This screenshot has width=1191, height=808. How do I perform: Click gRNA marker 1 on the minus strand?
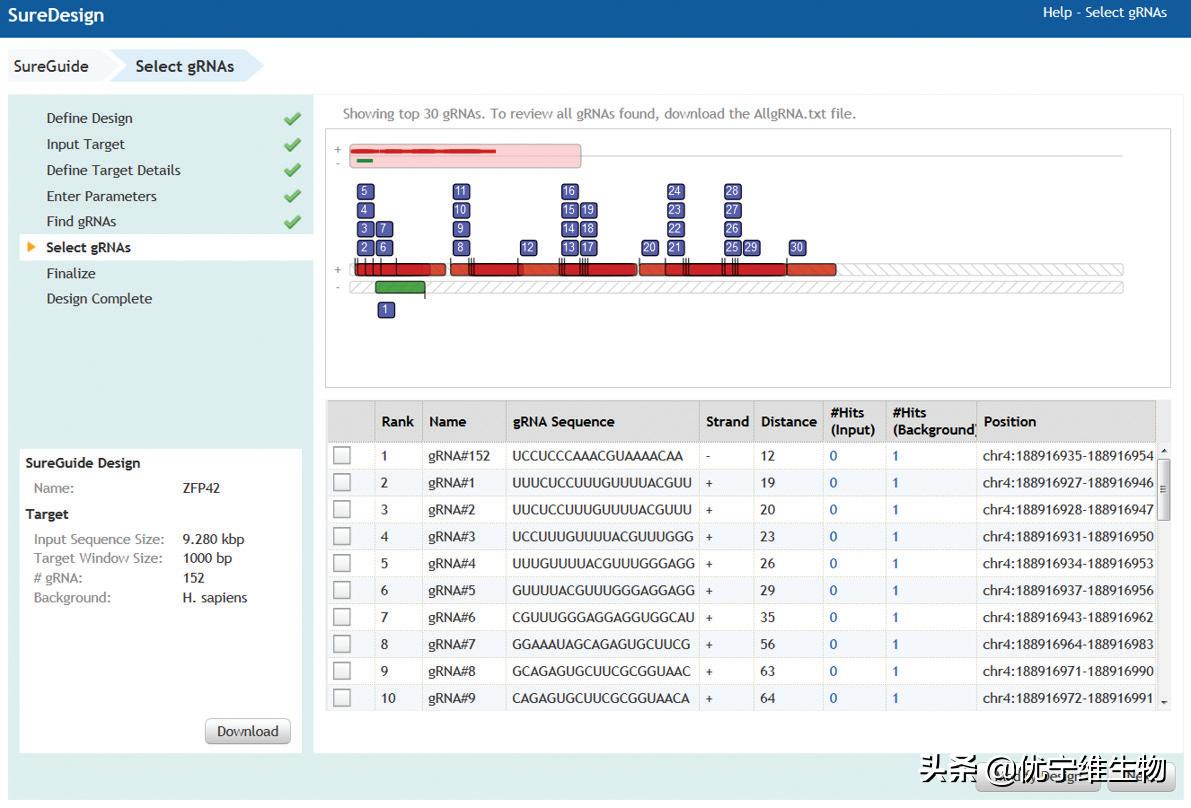coord(386,310)
